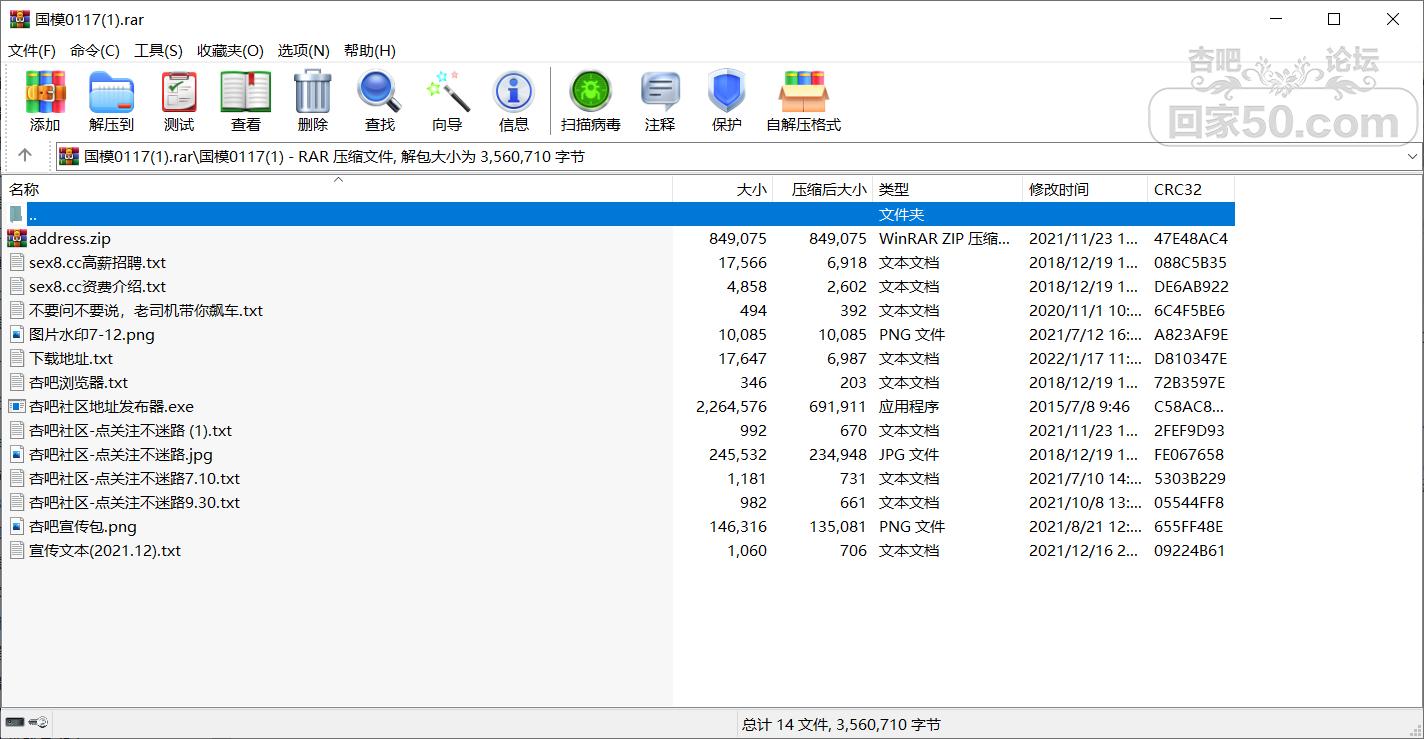Select file sex8.cc高薪招聘.txt
The width and height of the screenshot is (1424, 739).
(97, 262)
